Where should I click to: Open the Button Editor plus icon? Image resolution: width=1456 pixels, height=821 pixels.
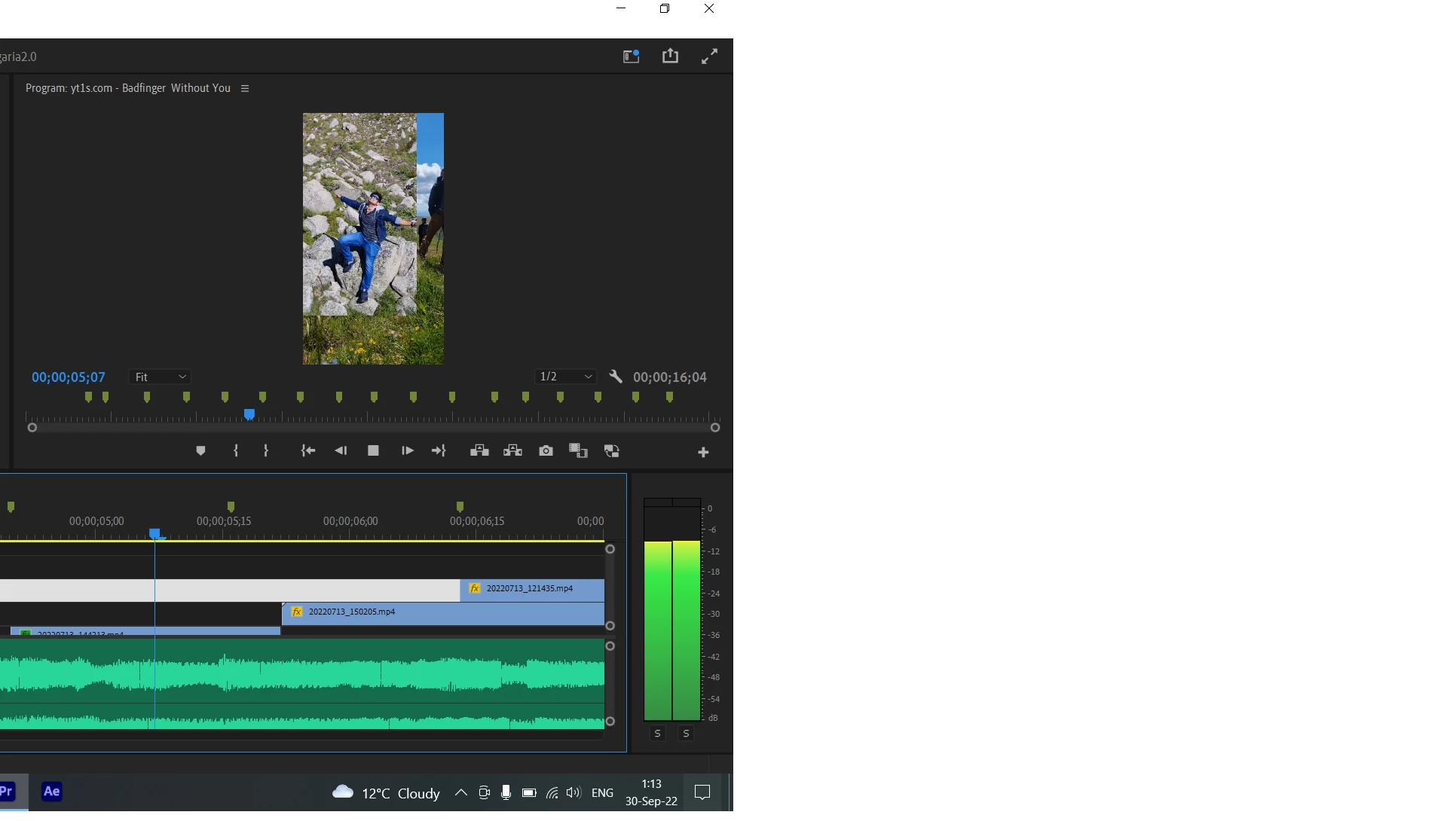pos(703,453)
